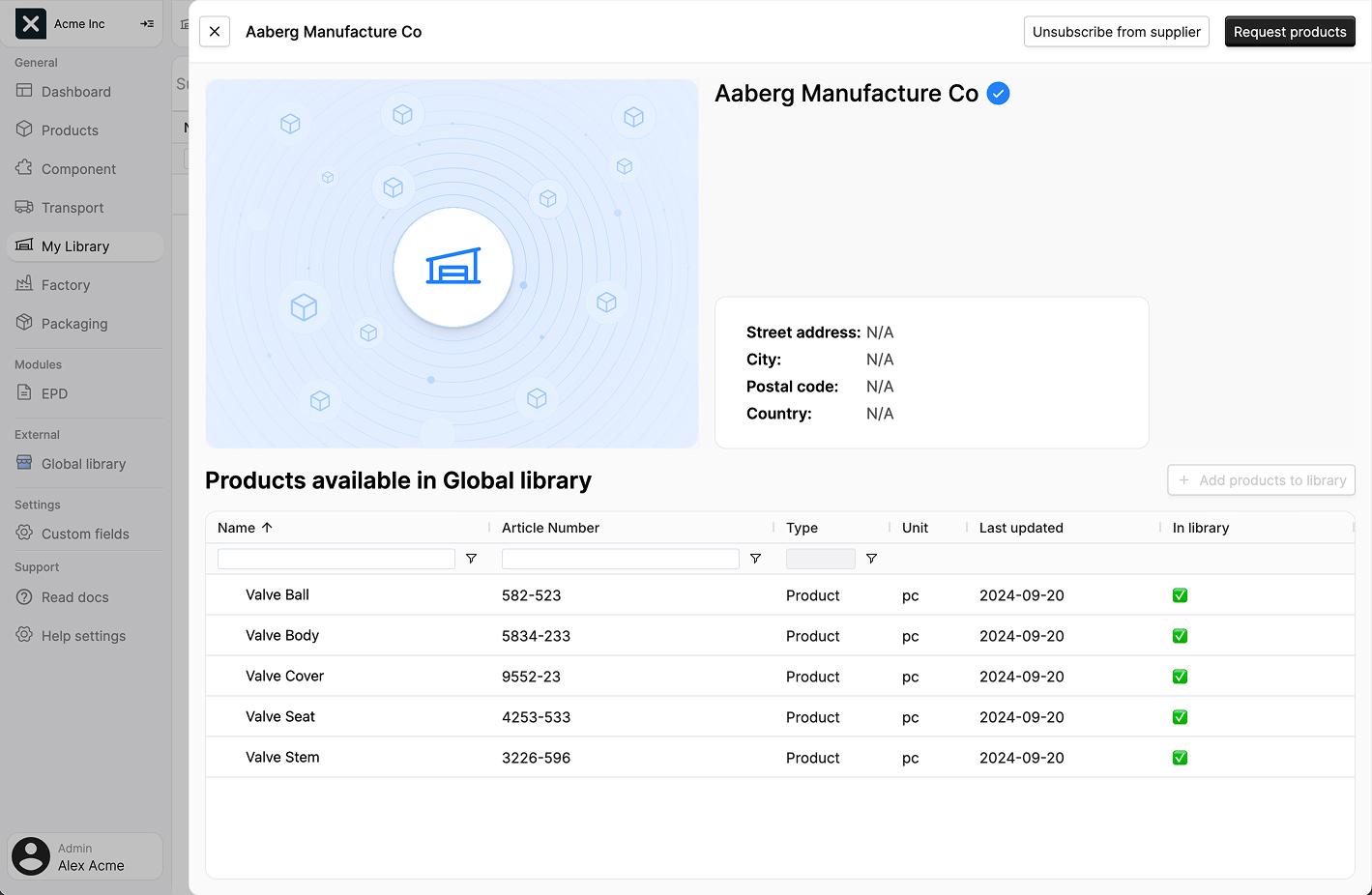The width and height of the screenshot is (1372, 895).
Task: Click the verified badge next to Aaberg Manufacture Co
Action: 999,94
